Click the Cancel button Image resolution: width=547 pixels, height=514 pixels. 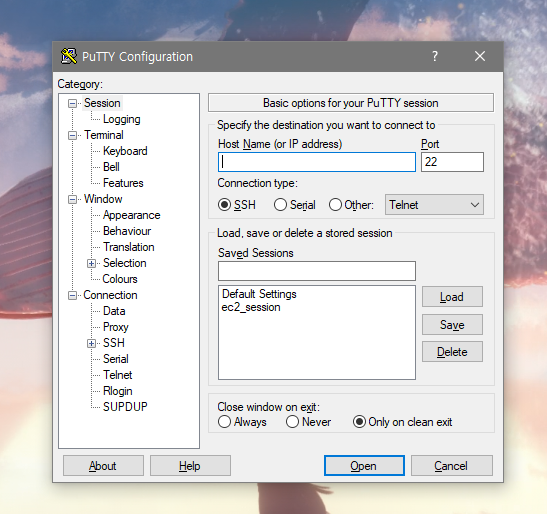click(452, 466)
